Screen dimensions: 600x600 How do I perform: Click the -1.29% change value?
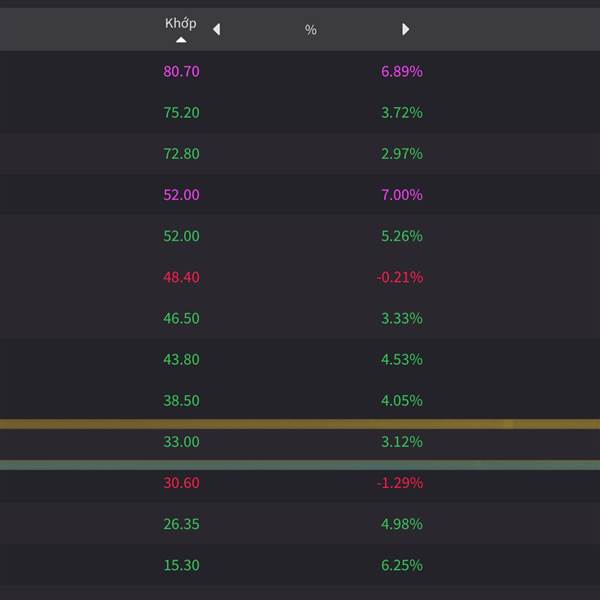[400, 483]
